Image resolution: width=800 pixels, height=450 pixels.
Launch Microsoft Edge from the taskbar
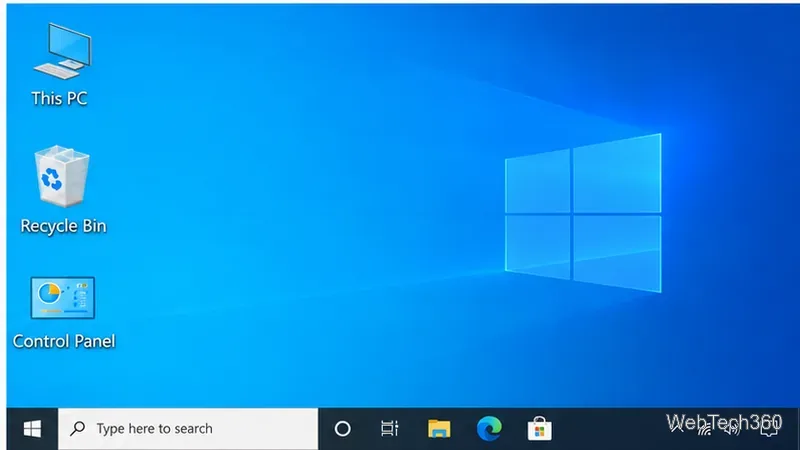[x=489, y=429]
